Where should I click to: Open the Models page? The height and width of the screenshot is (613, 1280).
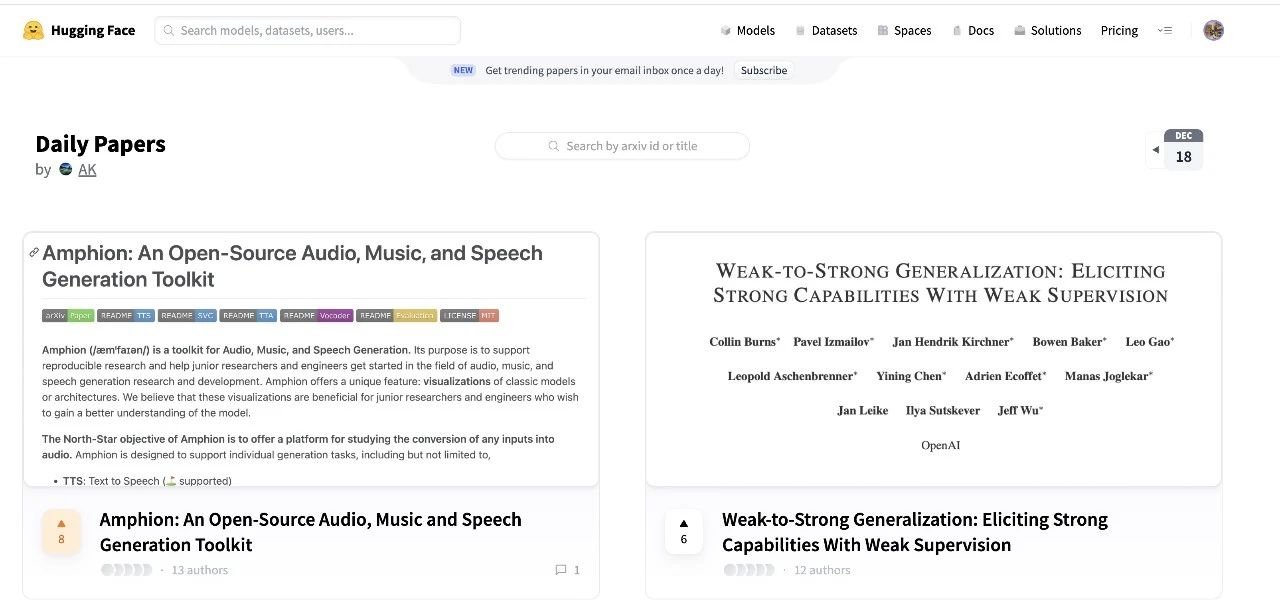tap(747, 30)
